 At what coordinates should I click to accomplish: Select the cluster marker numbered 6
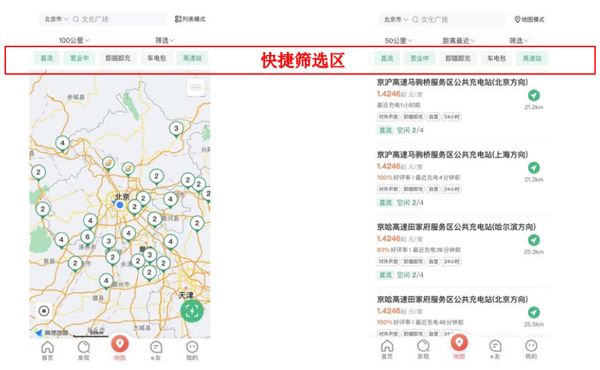(x=88, y=237)
